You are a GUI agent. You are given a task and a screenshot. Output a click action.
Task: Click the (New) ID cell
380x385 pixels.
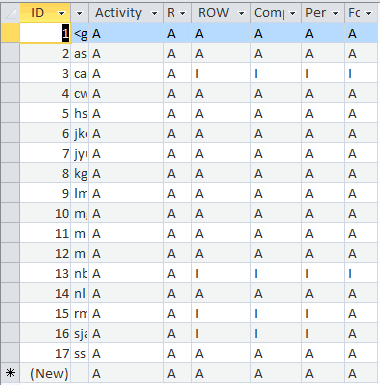(45, 373)
